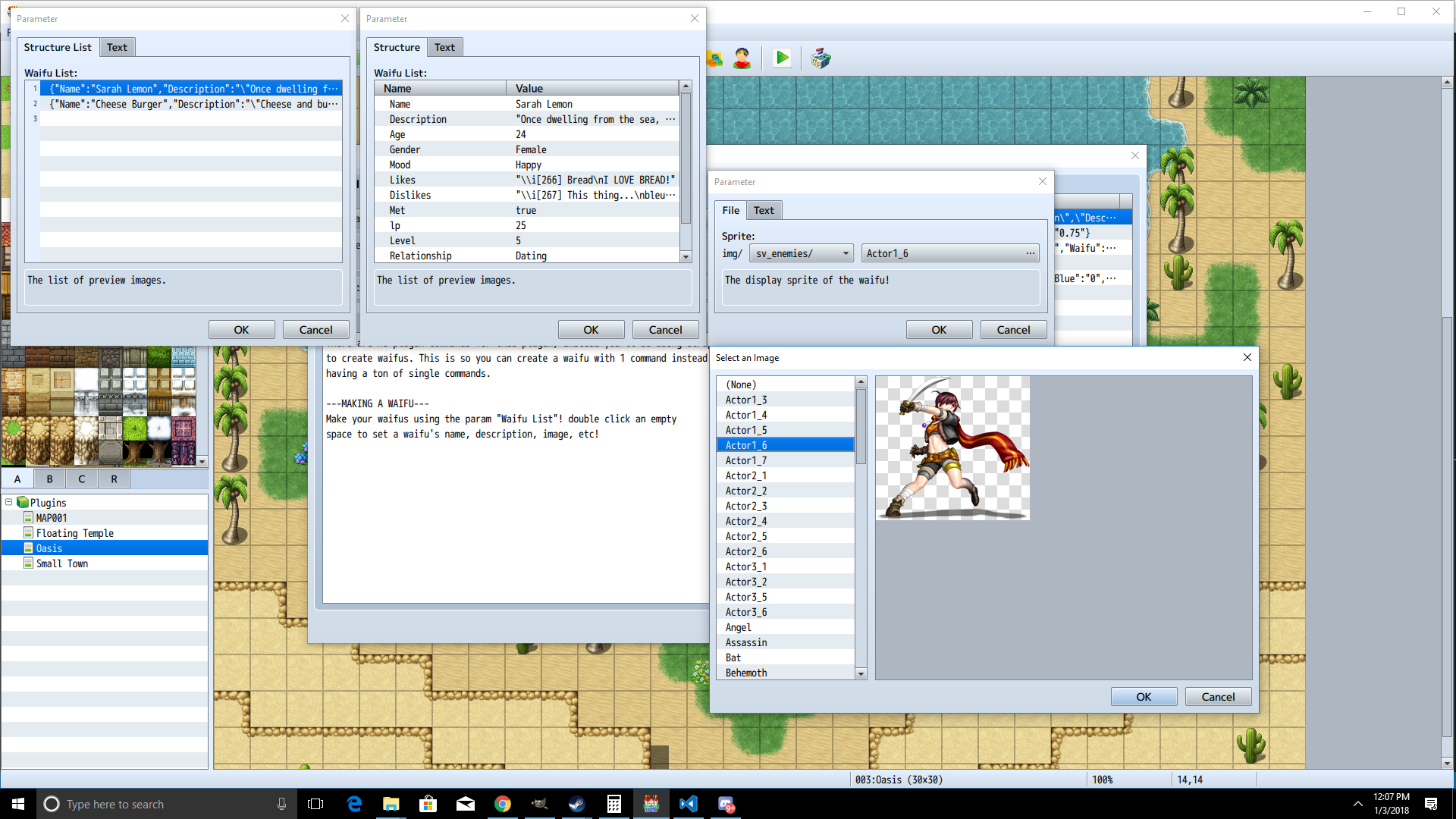Click the ellipsis button beside Actor1_6
This screenshot has width=1456, height=819.
1030,253
